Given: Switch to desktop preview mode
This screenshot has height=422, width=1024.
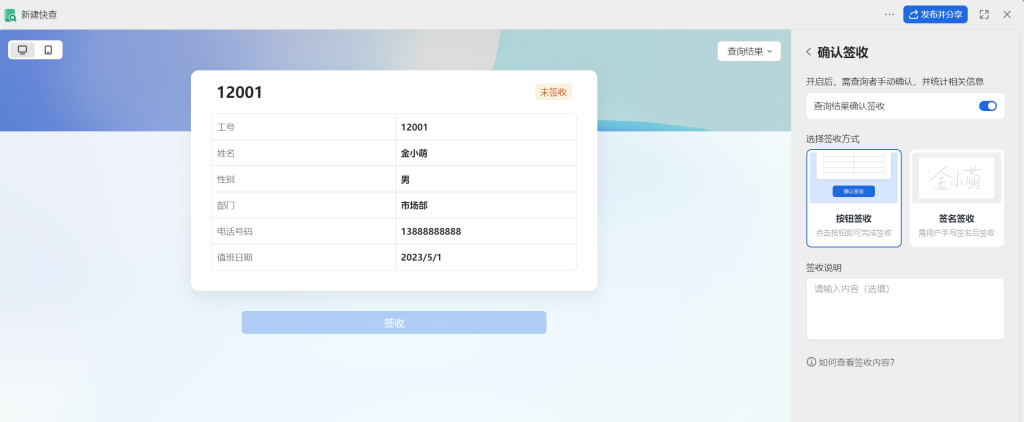Looking at the screenshot, I should coord(23,50).
